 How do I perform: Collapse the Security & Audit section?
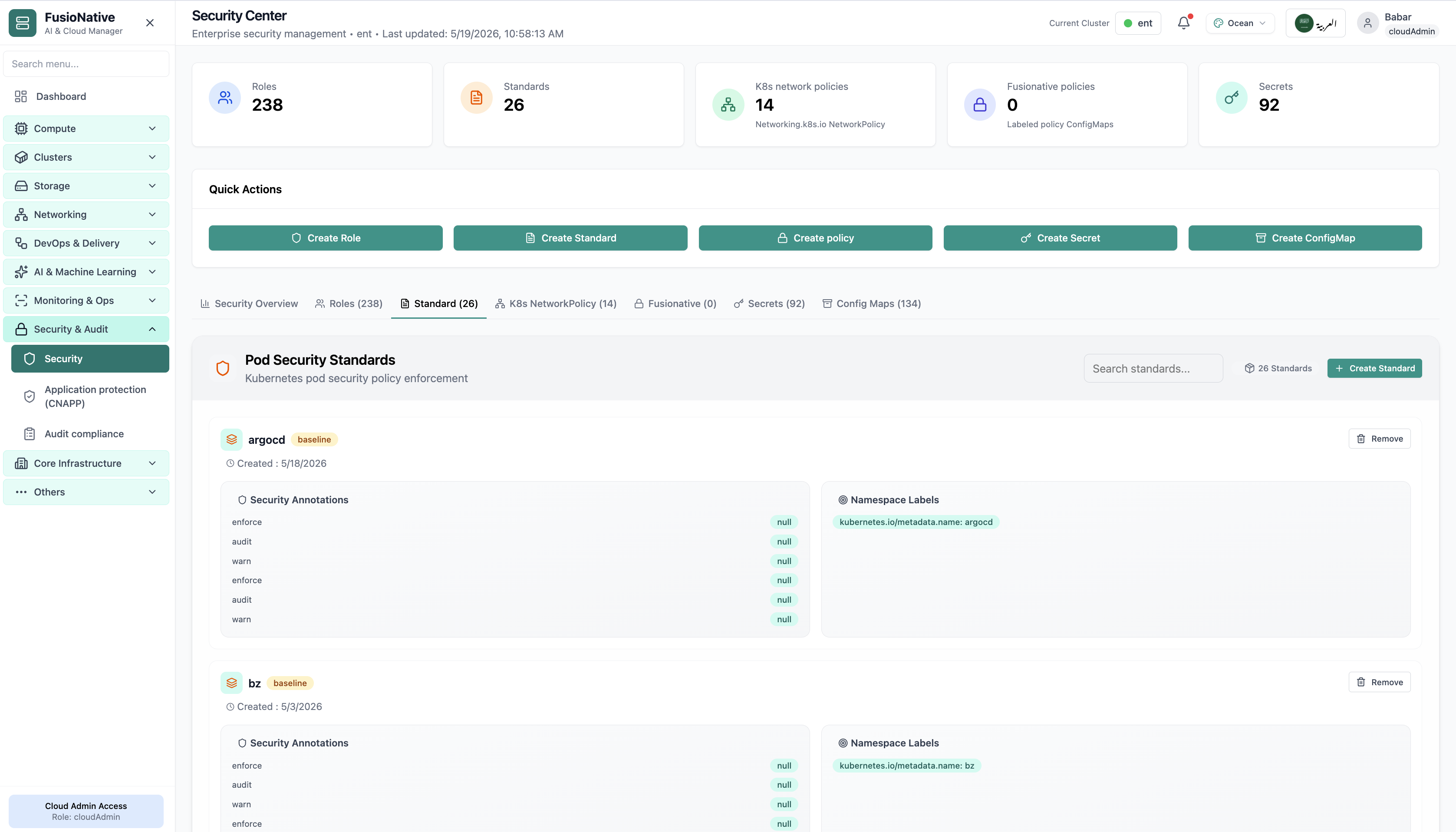tap(86, 329)
